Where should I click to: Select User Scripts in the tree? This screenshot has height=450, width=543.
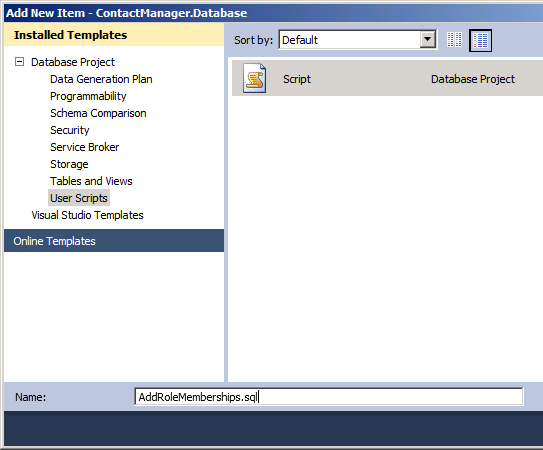pos(79,198)
